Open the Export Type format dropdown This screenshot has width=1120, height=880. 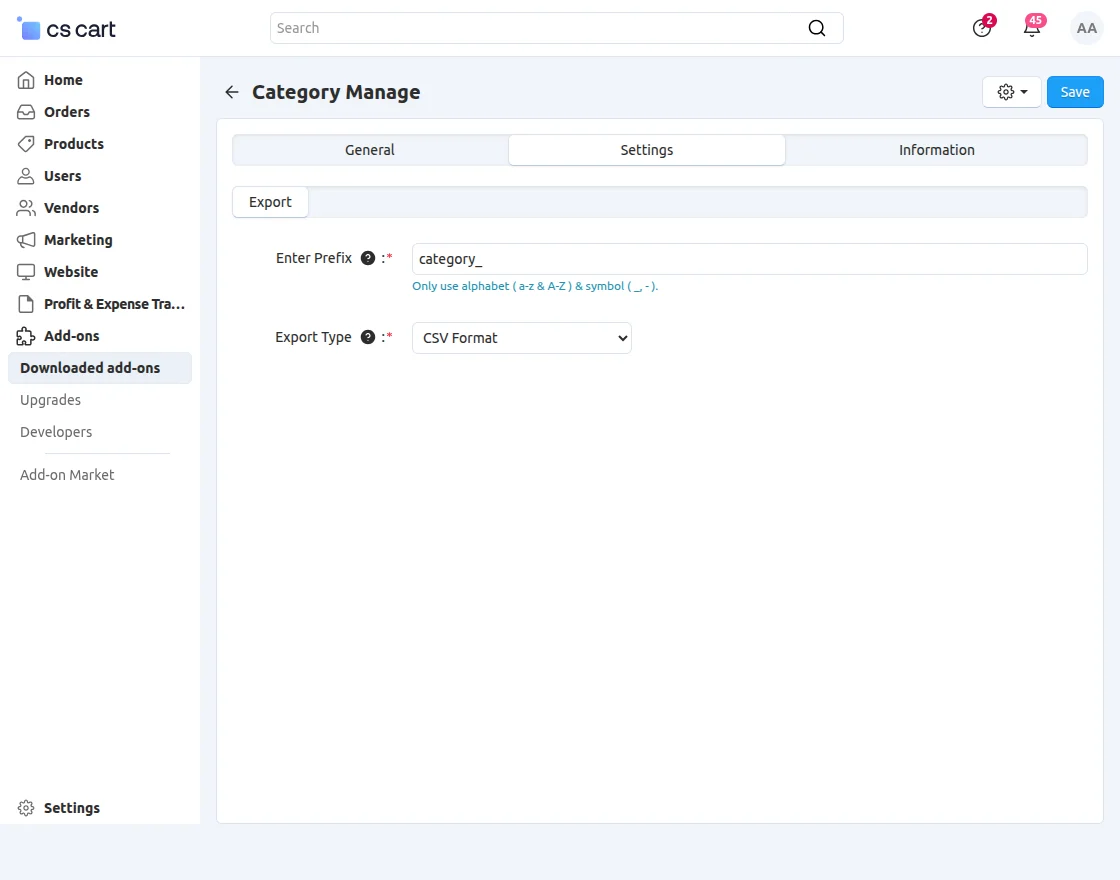coord(521,337)
